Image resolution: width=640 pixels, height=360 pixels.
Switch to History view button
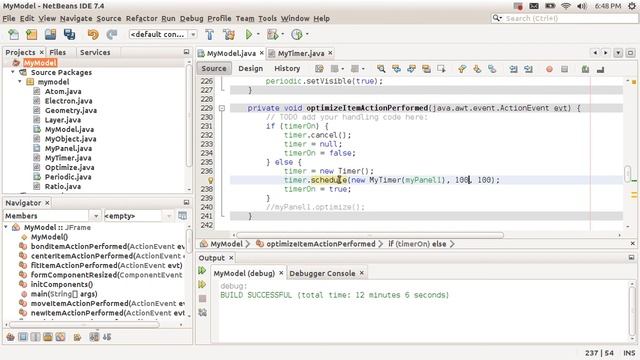(x=287, y=69)
